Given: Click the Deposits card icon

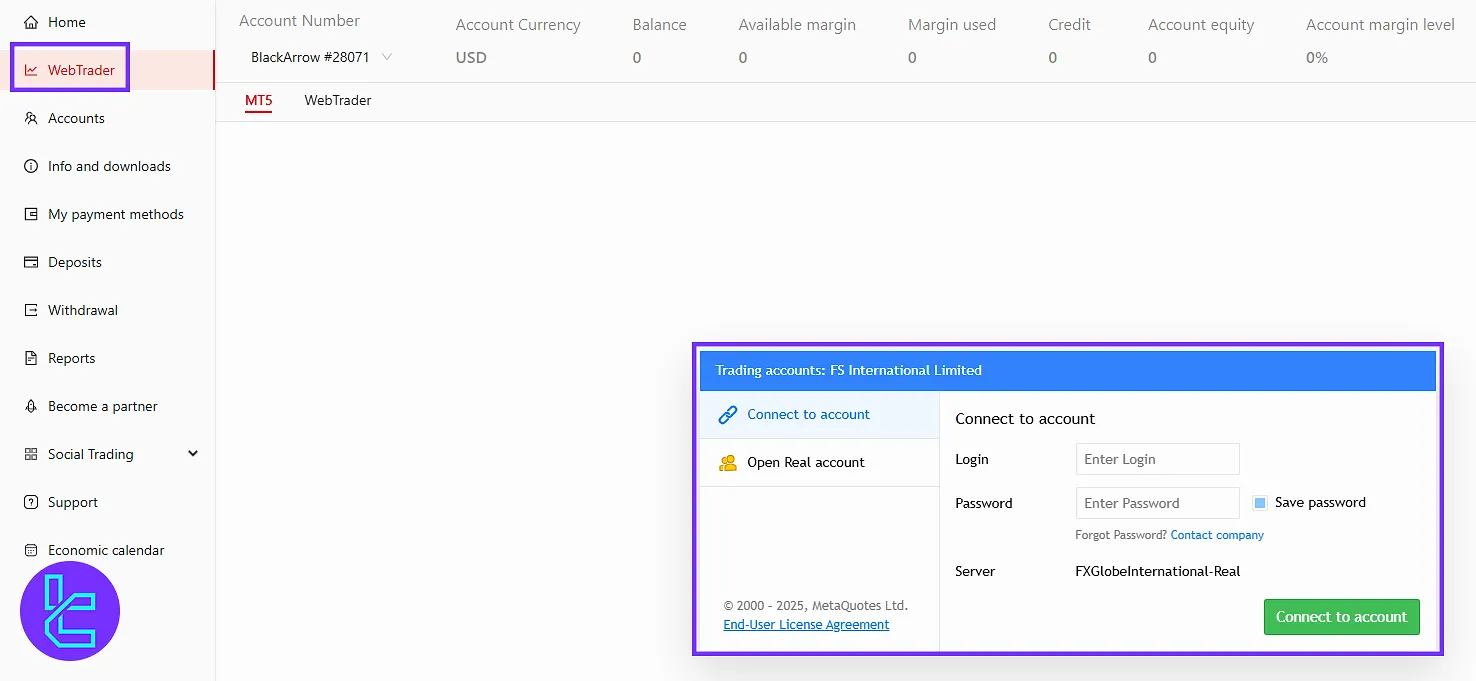Looking at the screenshot, I should [31, 262].
